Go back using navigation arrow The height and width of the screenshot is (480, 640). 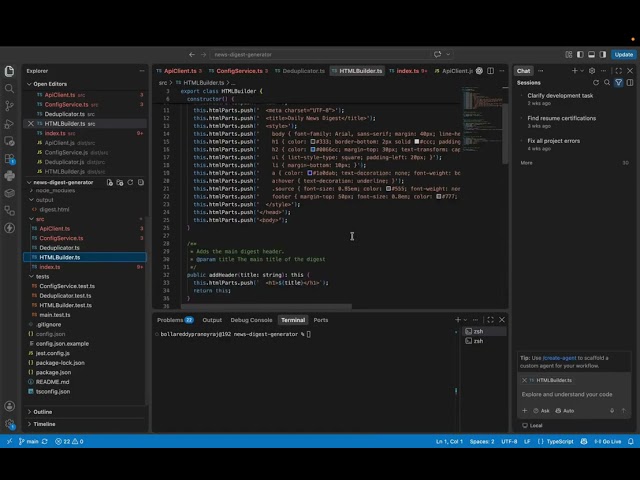tap(192, 54)
